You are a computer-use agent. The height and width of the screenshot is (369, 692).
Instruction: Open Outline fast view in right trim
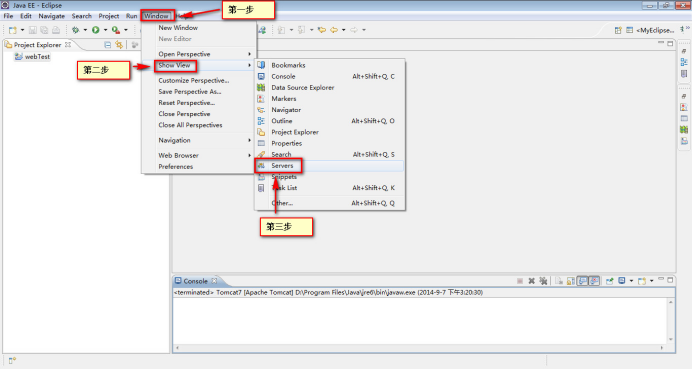[x=684, y=62]
